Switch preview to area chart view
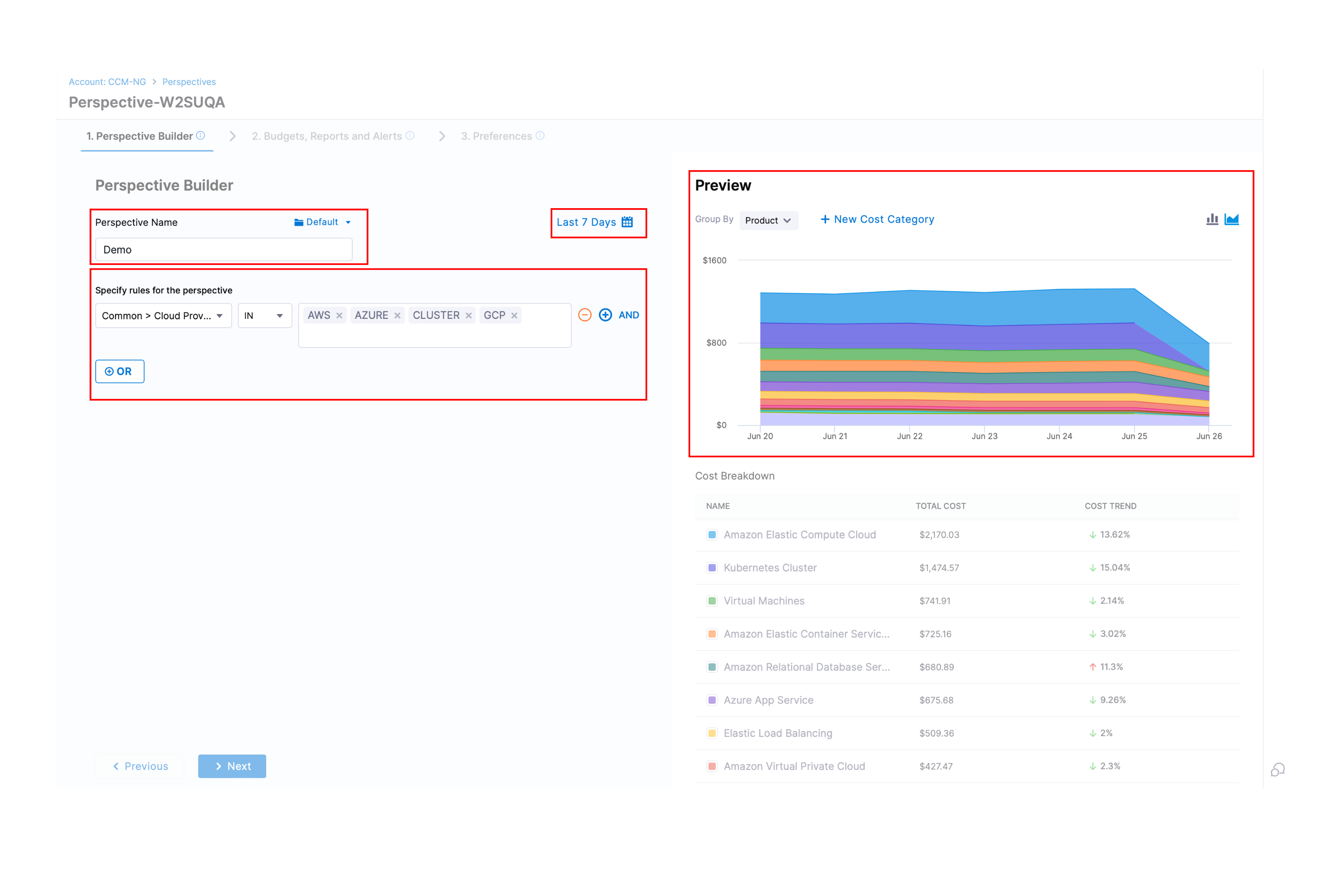The height and width of the screenshot is (896, 1344). (1232, 220)
